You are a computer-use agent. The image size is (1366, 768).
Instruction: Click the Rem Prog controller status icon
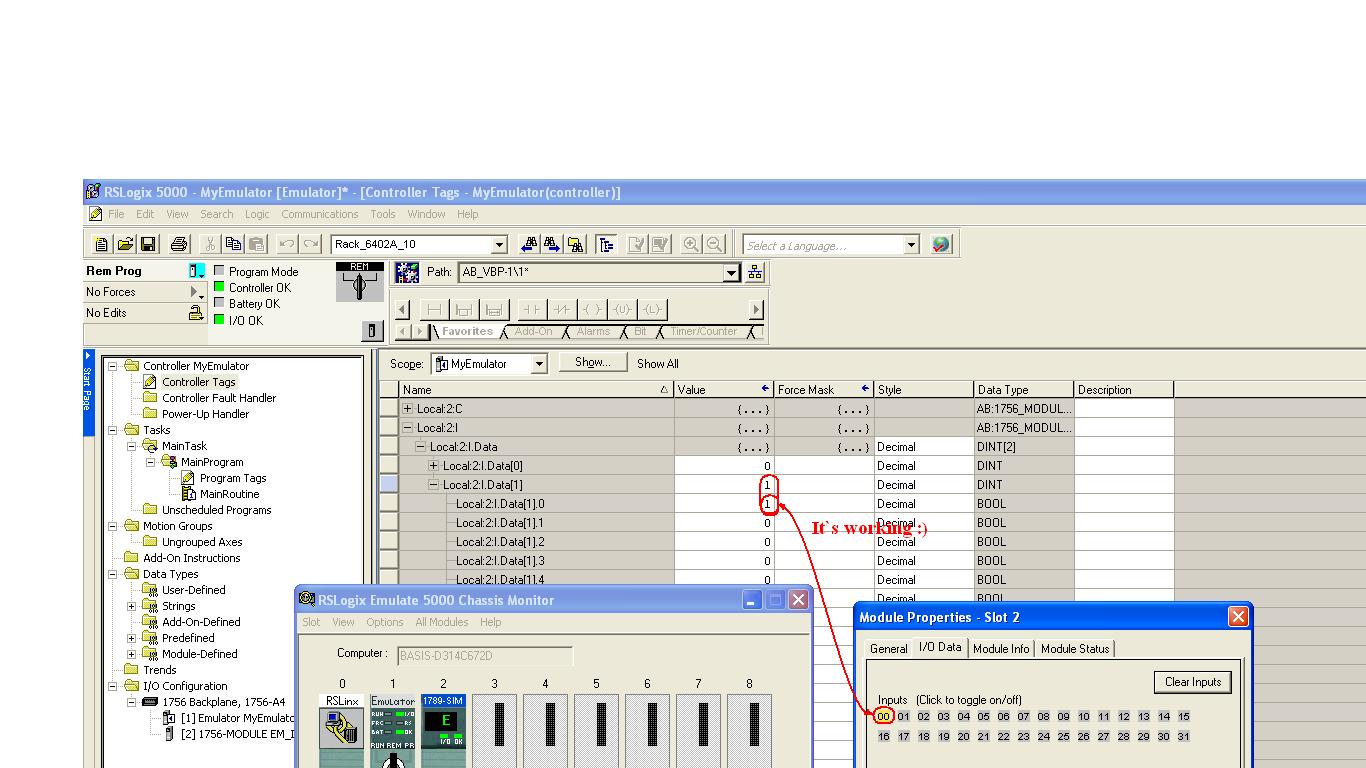pyautogui.click(x=197, y=271)
